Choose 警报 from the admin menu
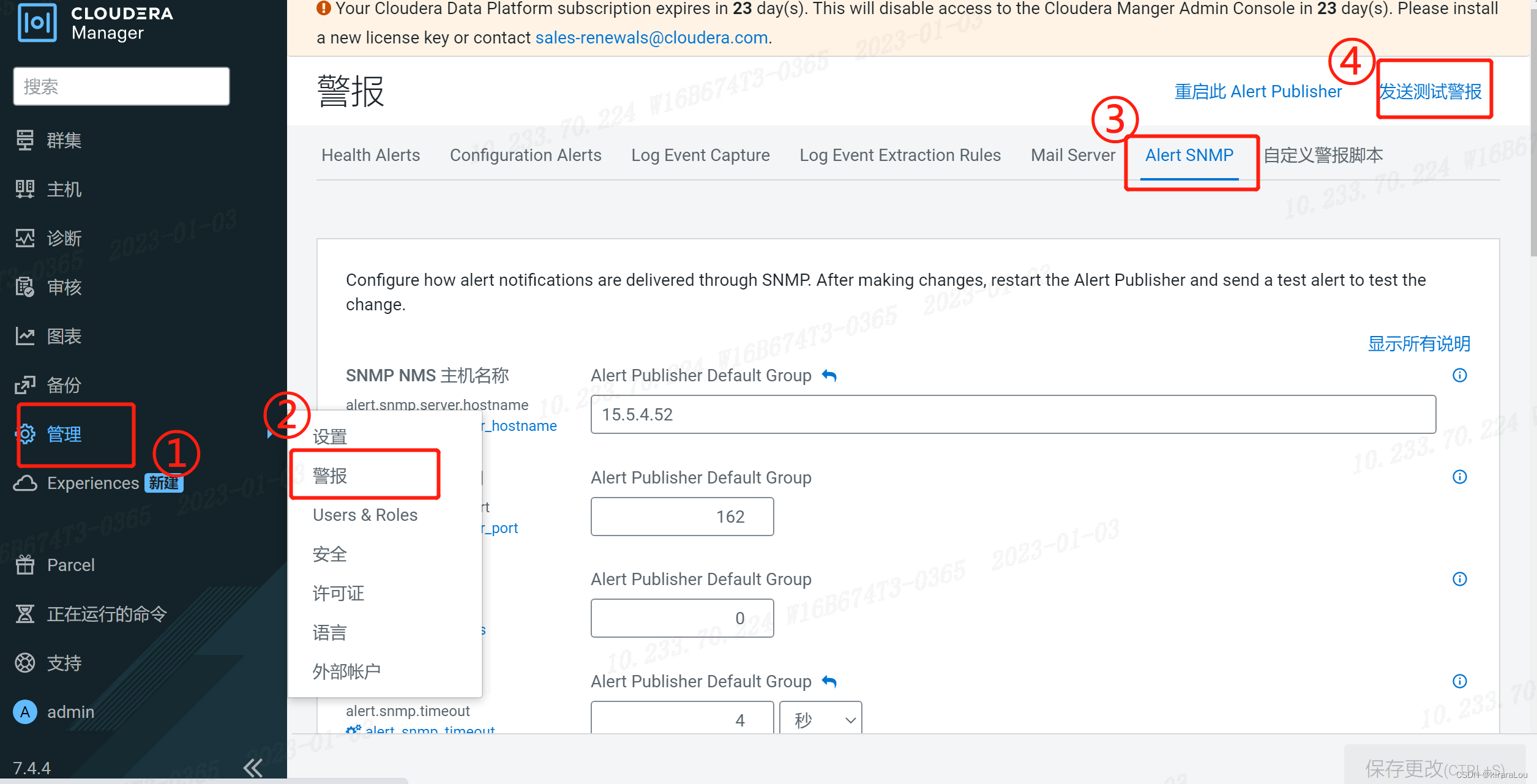The image size is (1537, 784). tap(330, 476)
